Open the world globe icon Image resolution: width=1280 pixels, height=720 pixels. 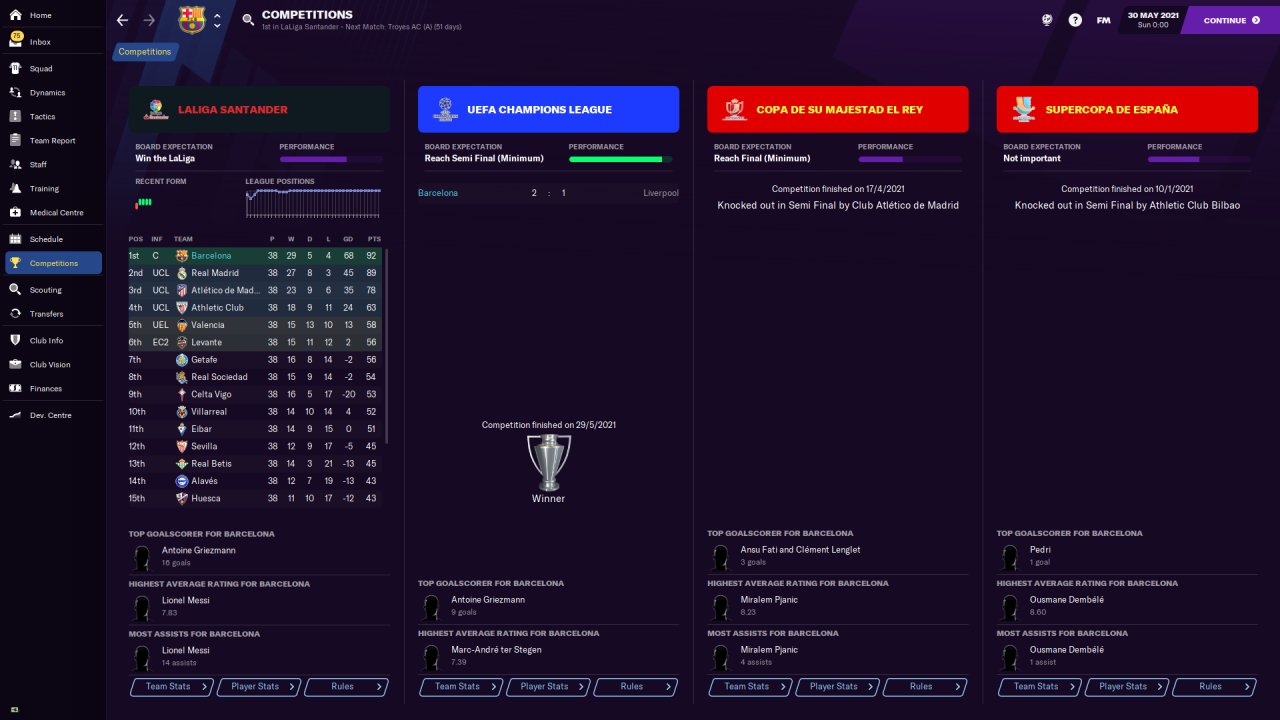pyautogui.click(x=1047, y=20)
